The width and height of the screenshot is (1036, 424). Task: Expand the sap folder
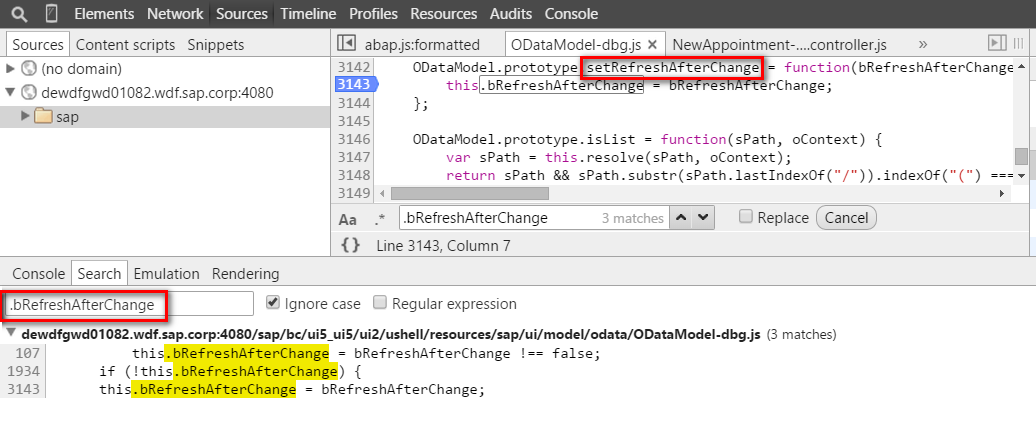click(26, 116)
